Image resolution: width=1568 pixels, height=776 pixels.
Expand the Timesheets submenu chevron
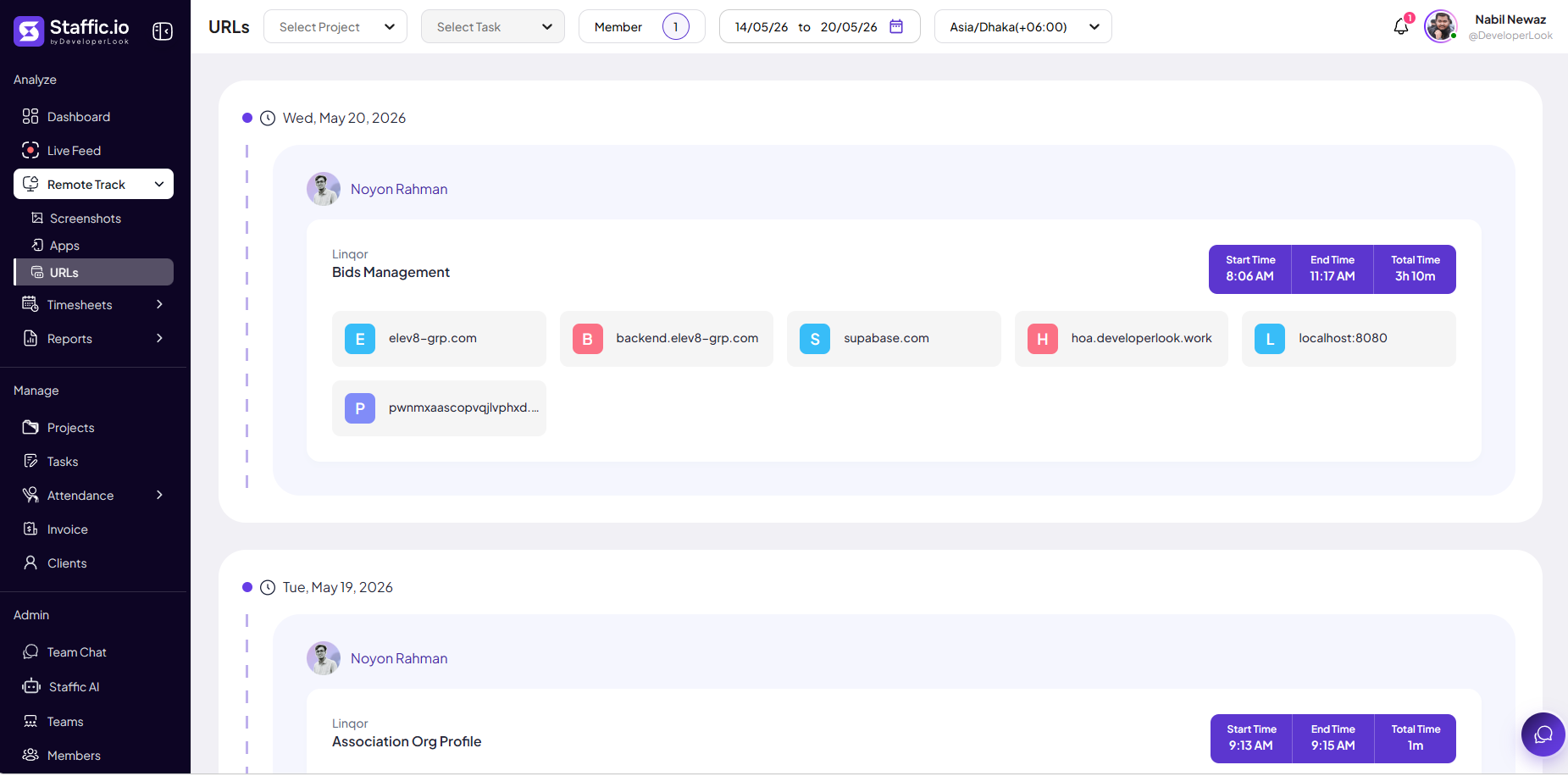[x=159, y=304]
